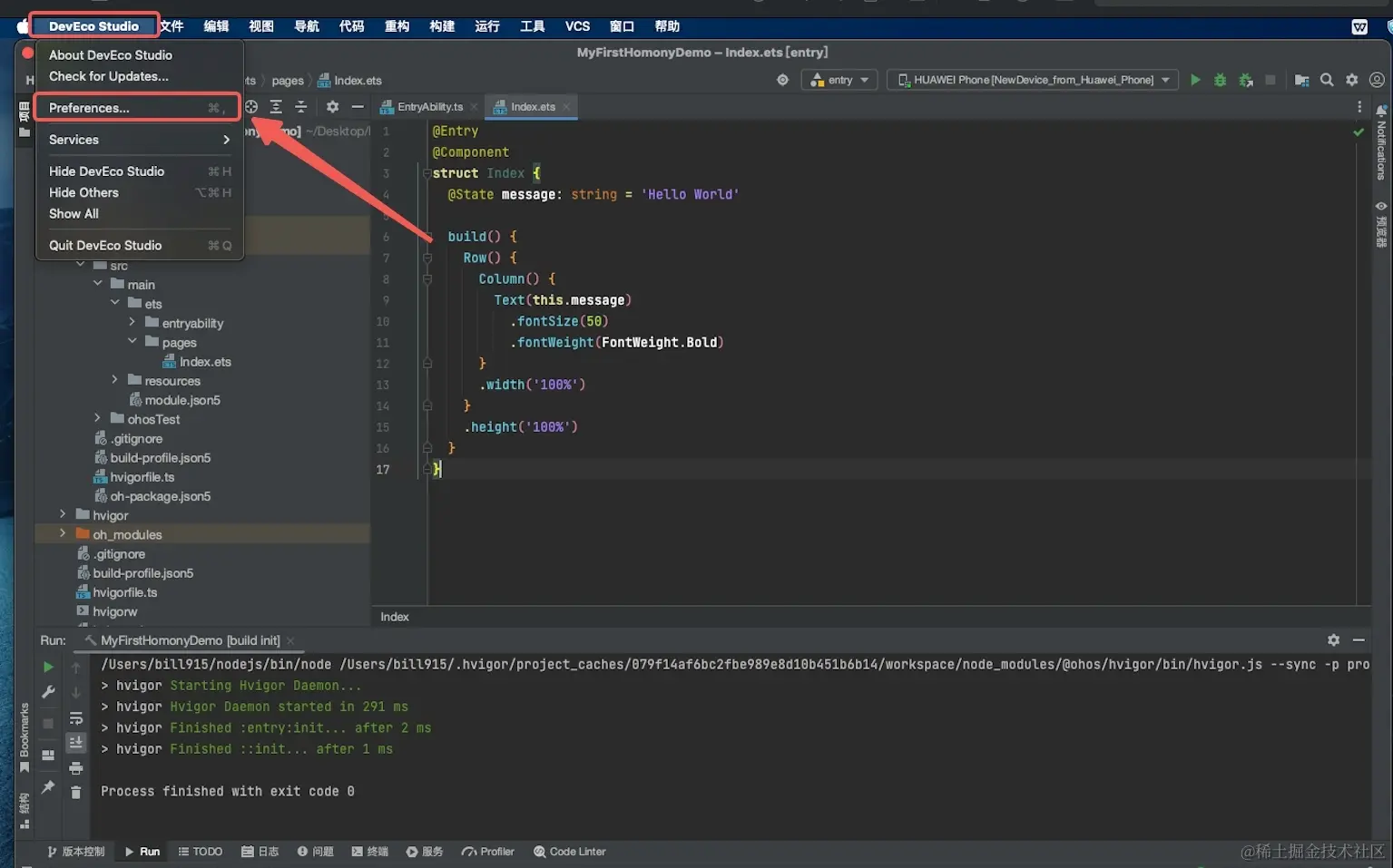Start debugging with the Debug bug icon
The image size is (1393, 868).
[1221, 80]
